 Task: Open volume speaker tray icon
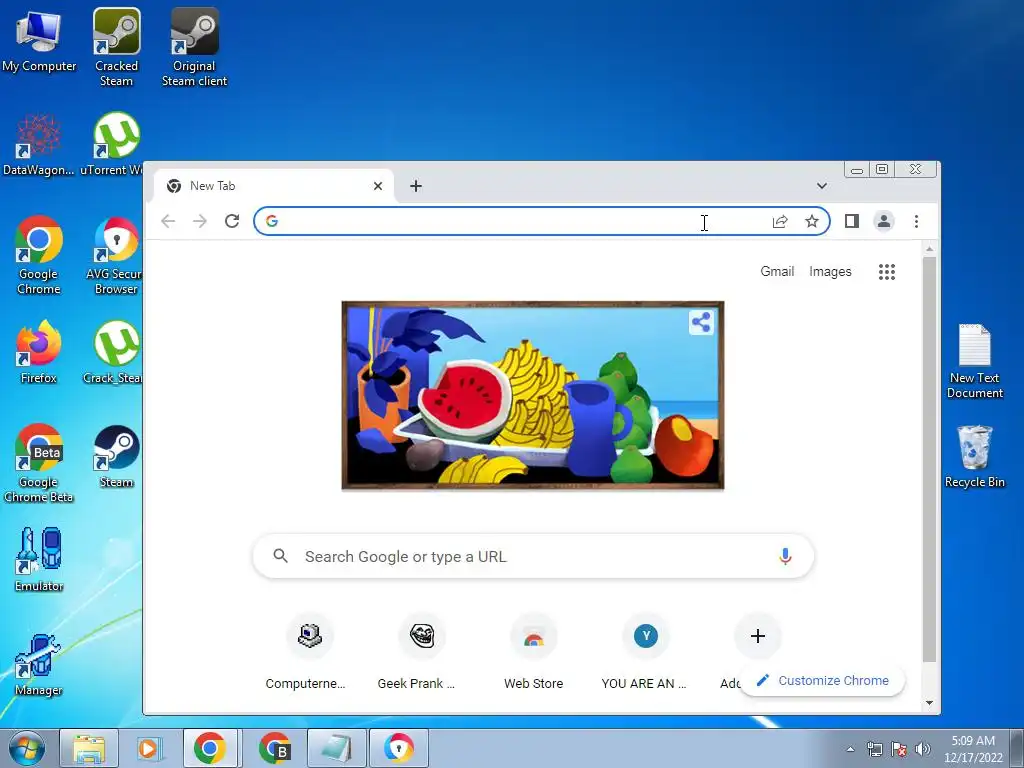922,749
